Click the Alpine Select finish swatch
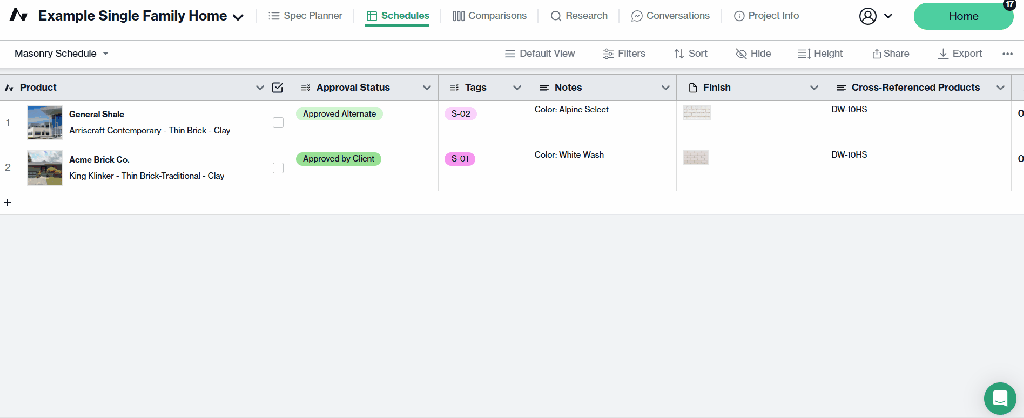 pos(696,113)
